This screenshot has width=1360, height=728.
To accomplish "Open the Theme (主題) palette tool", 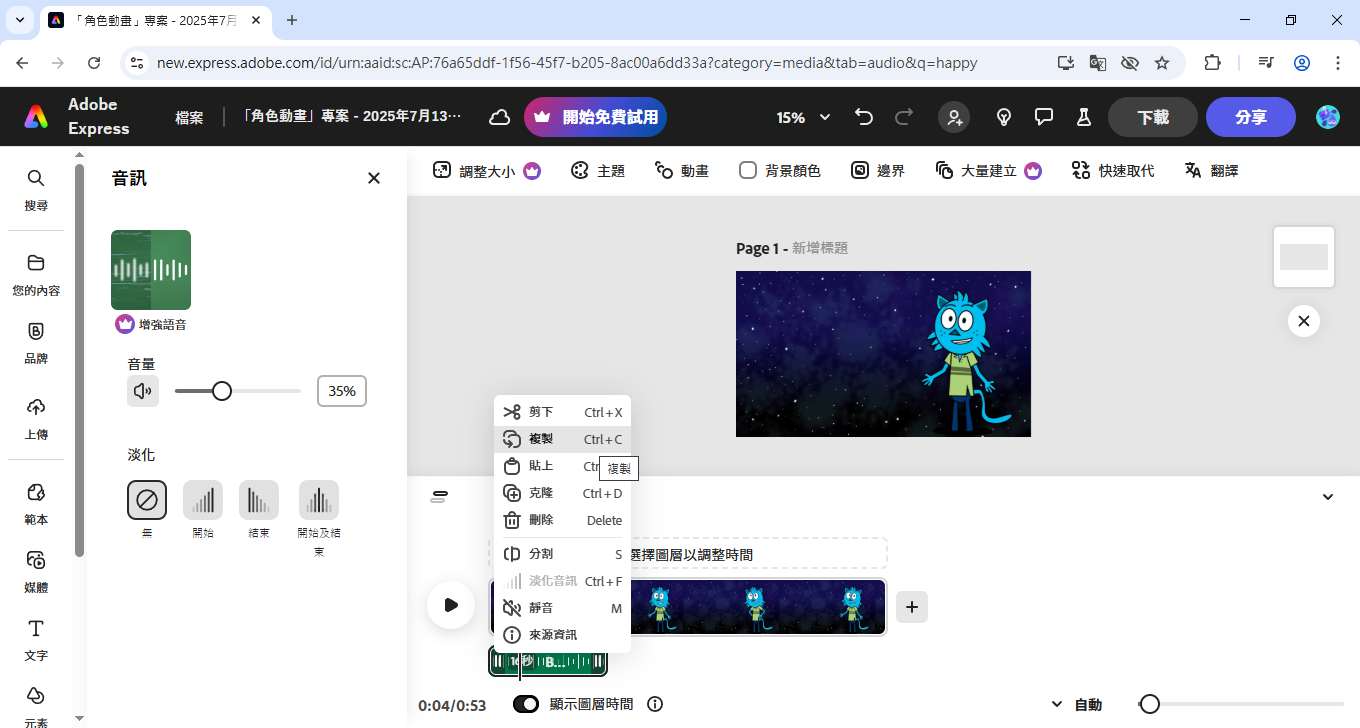I will pyautogui.click(x=597, y=171).
